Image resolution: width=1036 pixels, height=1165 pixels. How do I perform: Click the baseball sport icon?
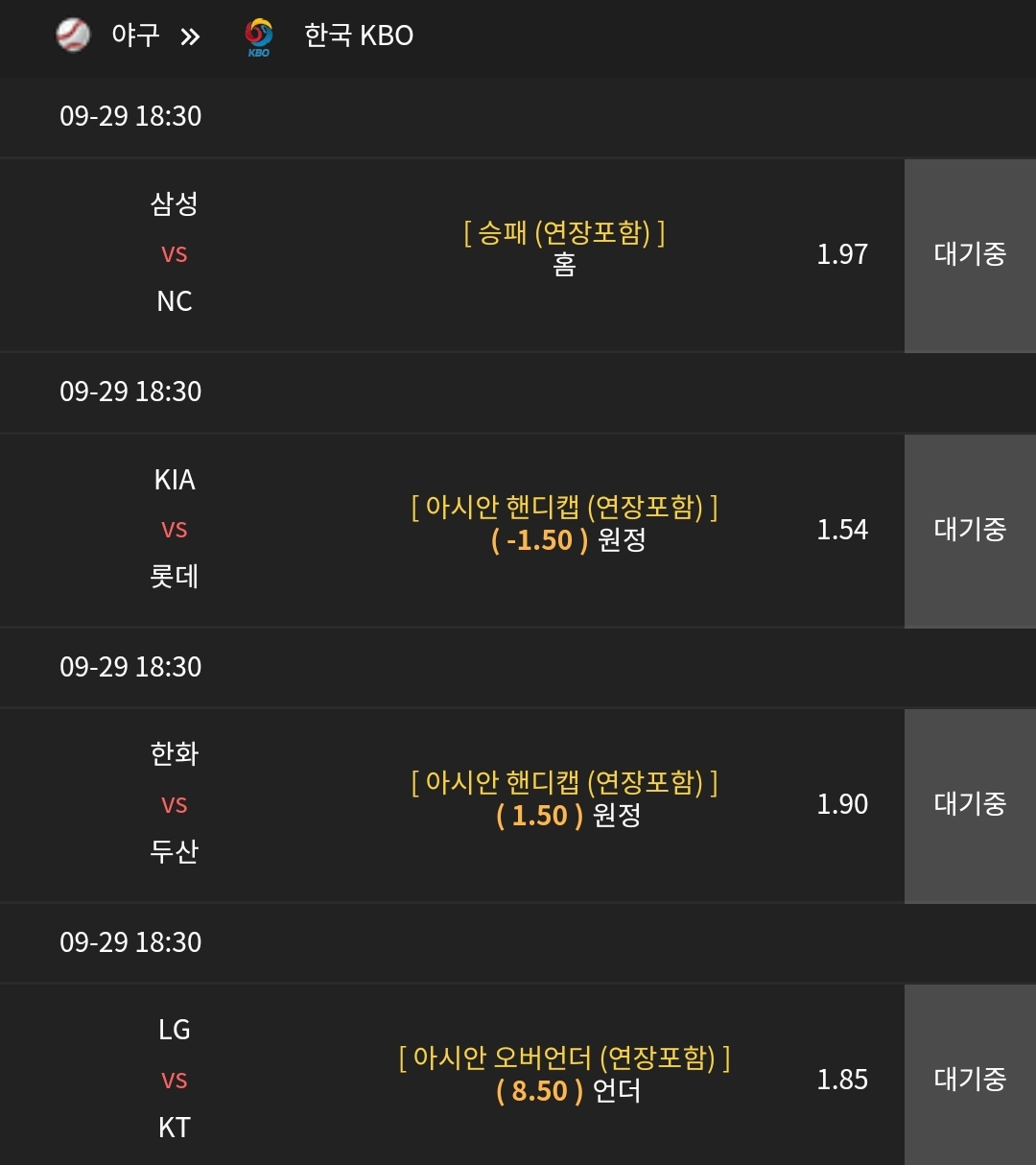click(x=73, y=36)
